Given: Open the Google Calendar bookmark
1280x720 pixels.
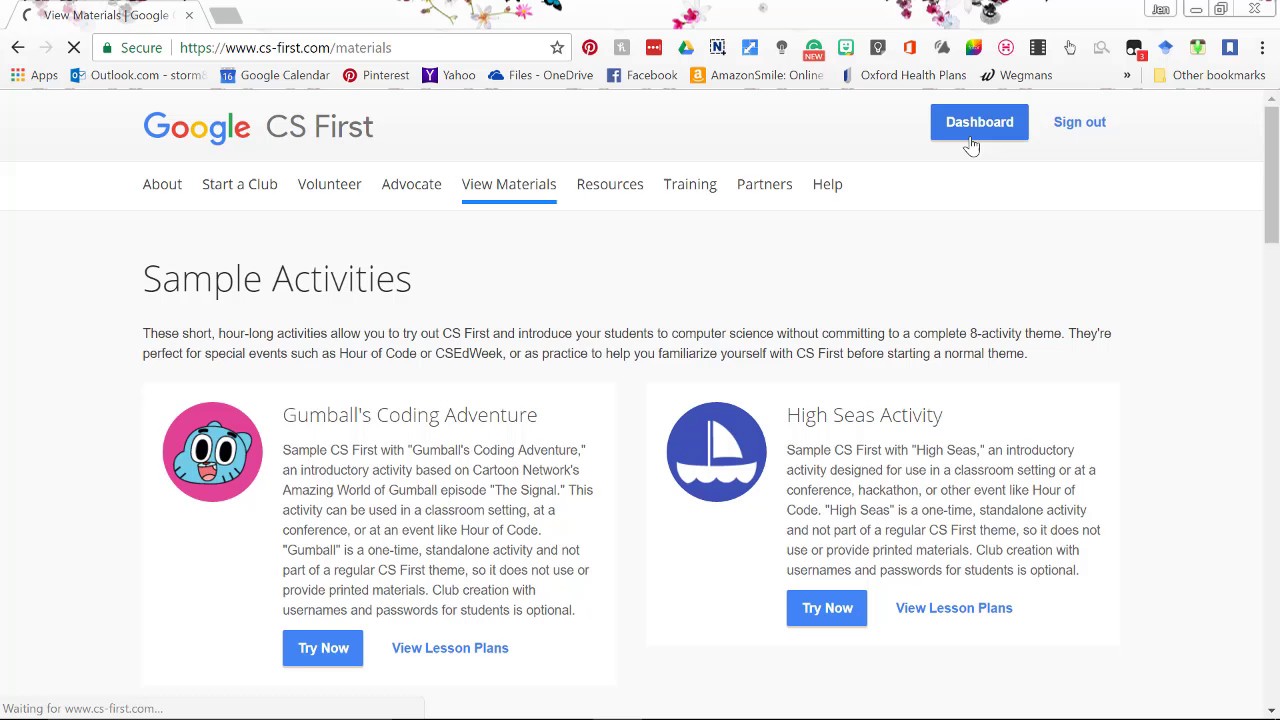Looking at the screenshot, I should point(274,75).
